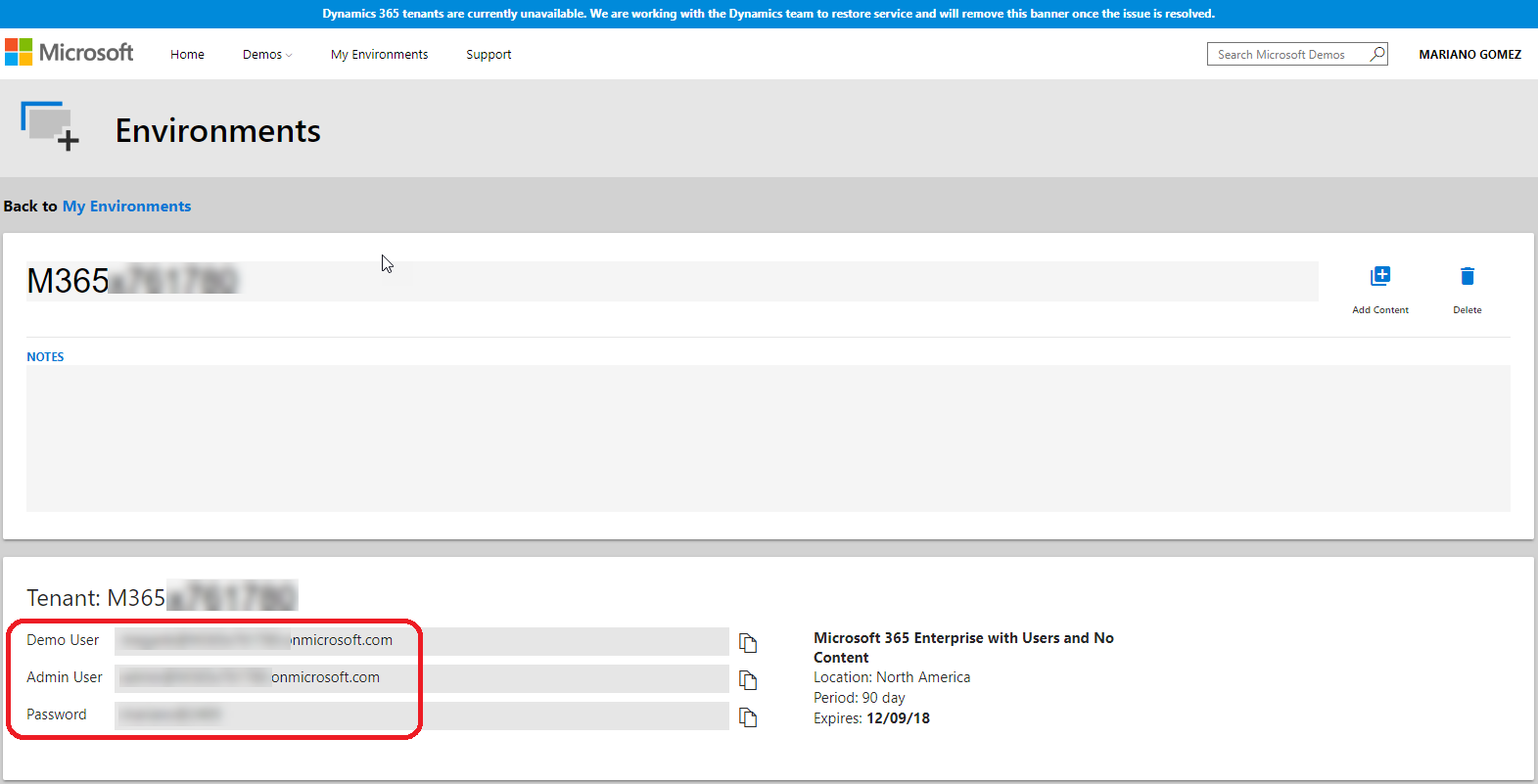Screen dimensions: 1538x784
Task: Copy the Demo User value
Action: 748,643
